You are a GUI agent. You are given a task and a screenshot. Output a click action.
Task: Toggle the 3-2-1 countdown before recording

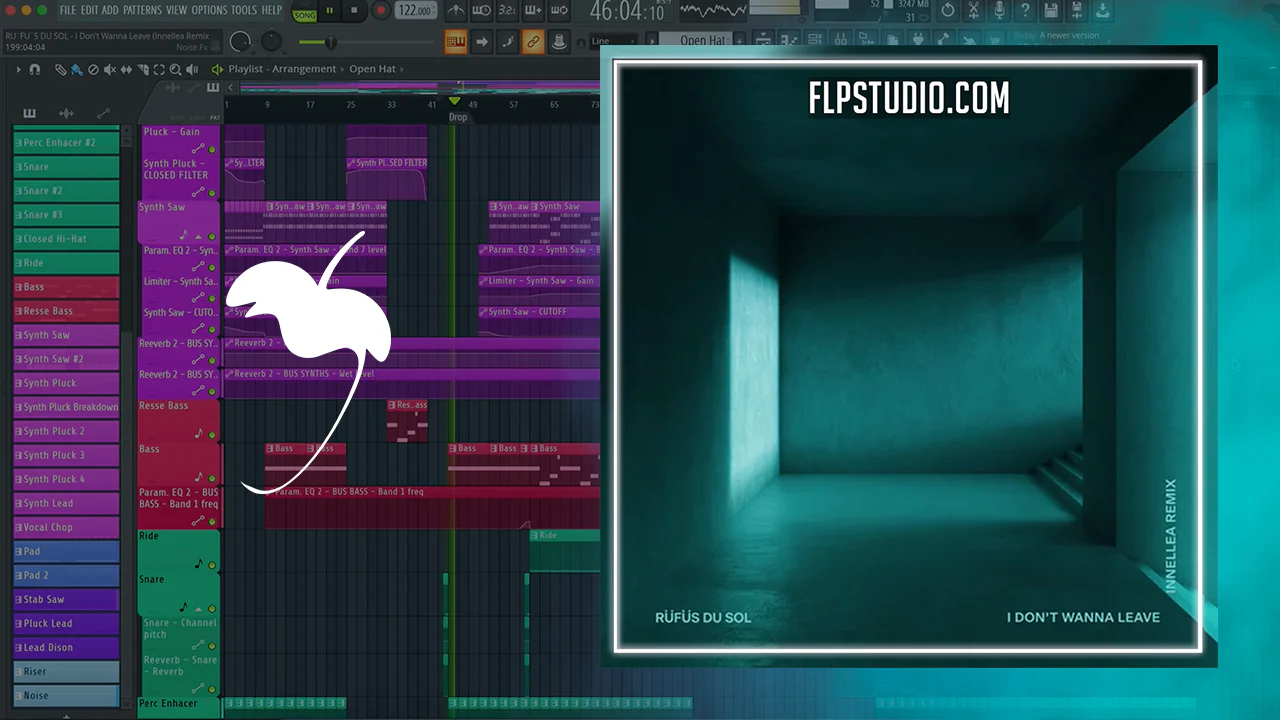pos(507,11)
